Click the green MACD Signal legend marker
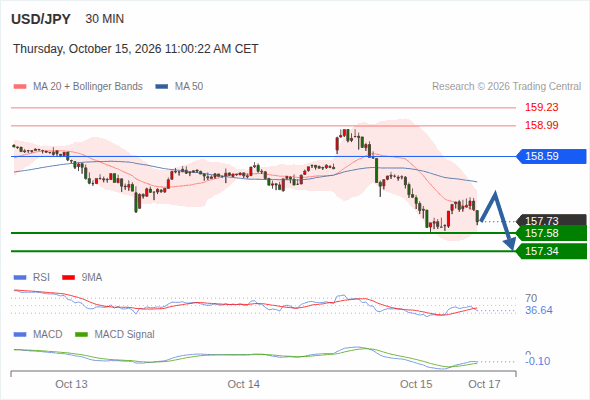Image resolution: width=590 pixels, height=400 pixels. (x=81, y=335)
